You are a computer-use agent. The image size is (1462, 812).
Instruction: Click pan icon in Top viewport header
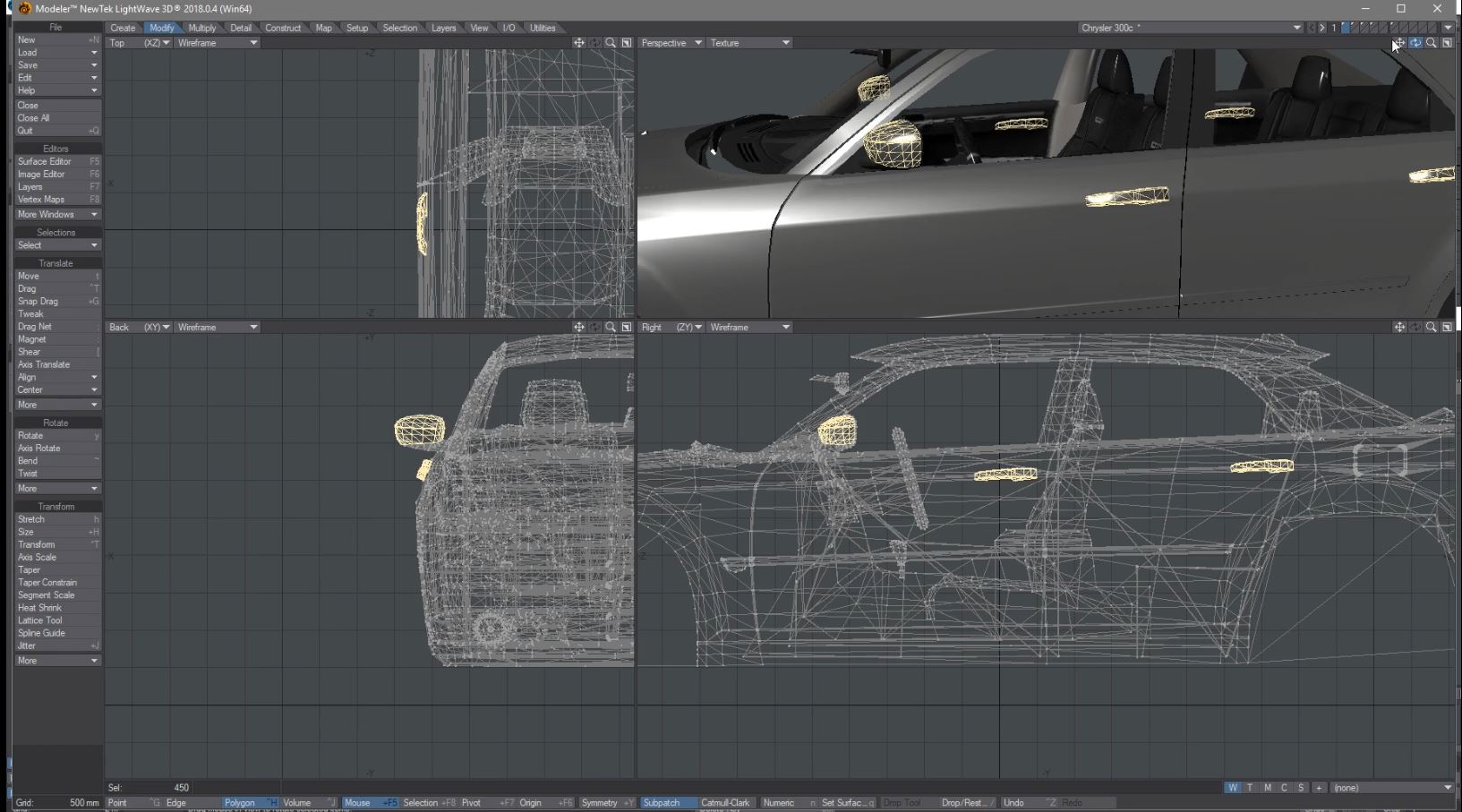coord(578,43)
